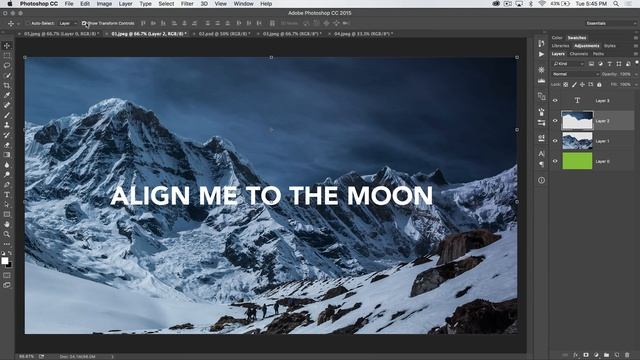Image resolution: width=640 pixels, height=360 pixels.
Task: Select the History Brush tool
Action: point(7,135)
